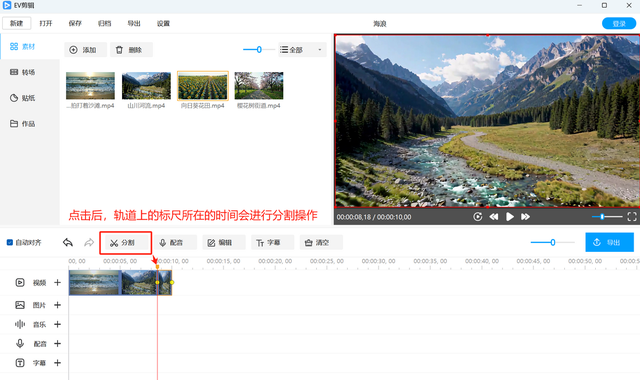Image resolution: width=640 pixels, height=380 pixels.
Task: Click the 音乐 waveform track icon
Action: (x=20, y=324)
